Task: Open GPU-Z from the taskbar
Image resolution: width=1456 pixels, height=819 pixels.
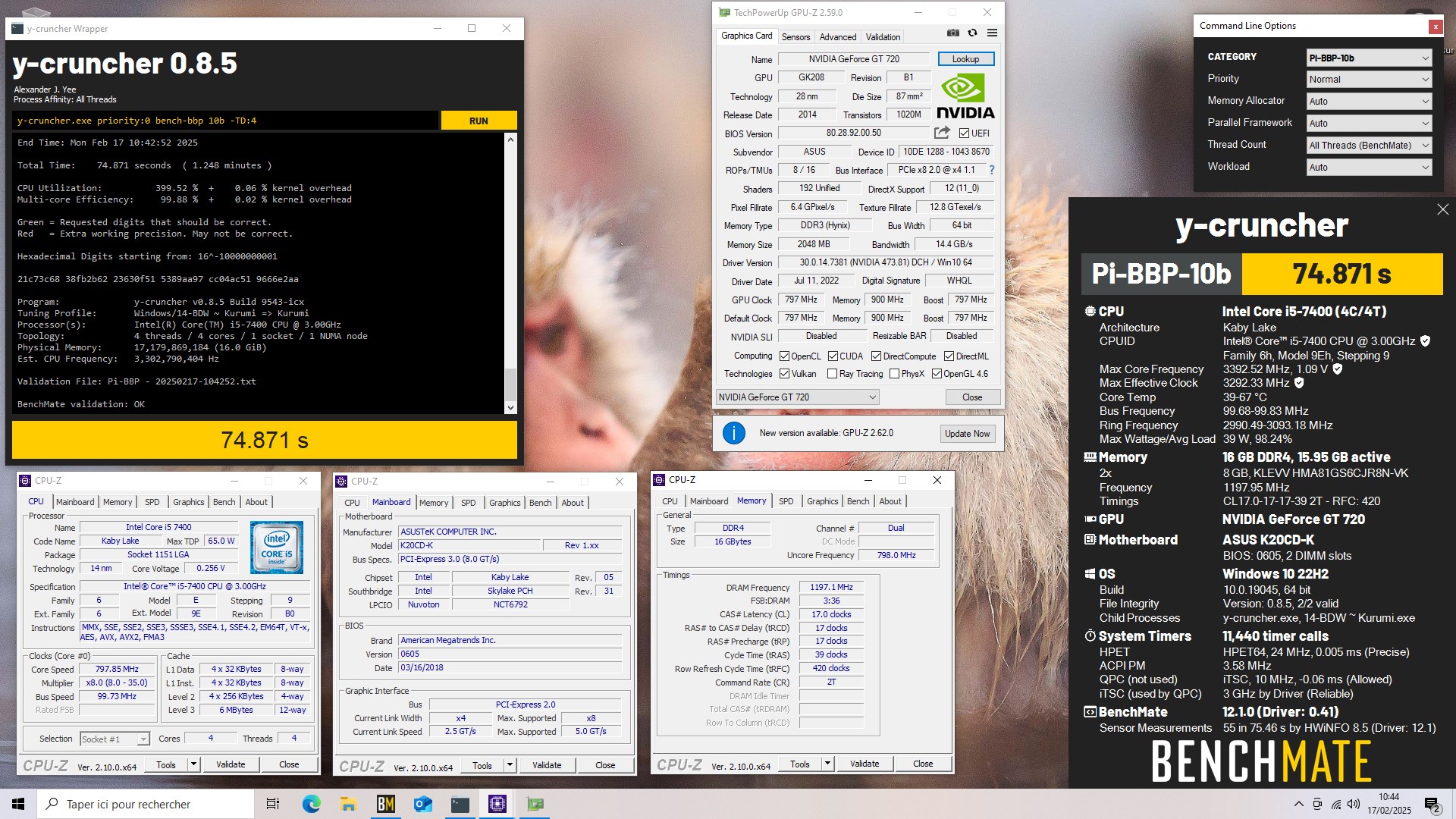Action: coord(535,804)
